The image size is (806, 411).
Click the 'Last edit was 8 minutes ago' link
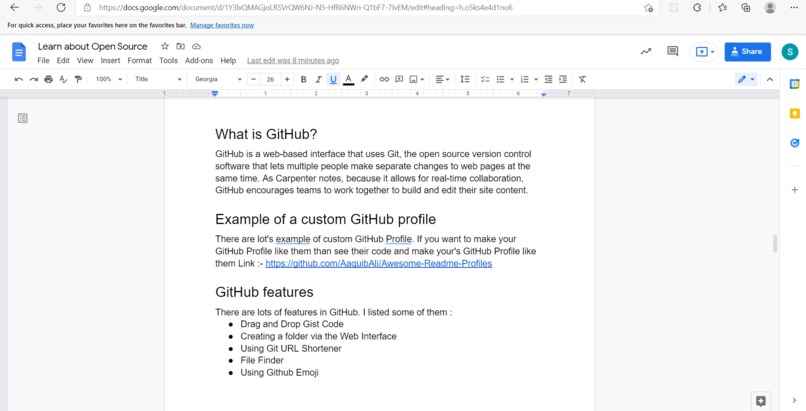293,61
